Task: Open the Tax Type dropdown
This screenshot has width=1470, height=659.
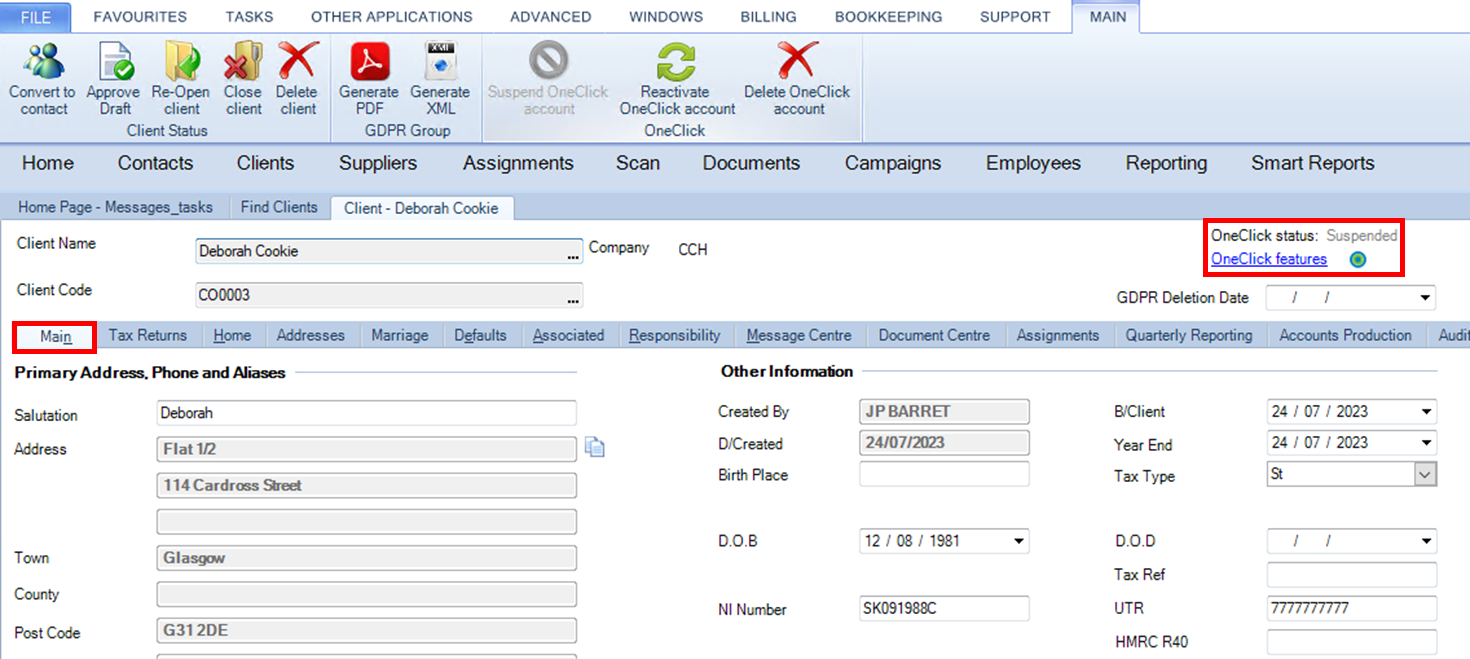Action: 1425,474
